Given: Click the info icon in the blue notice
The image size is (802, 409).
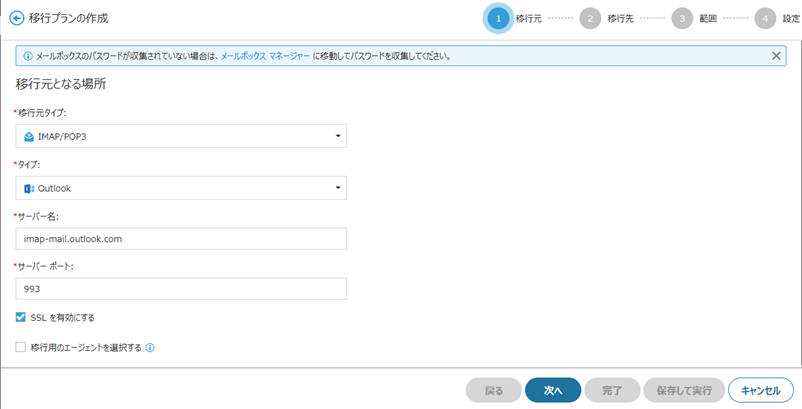Looking at the screenshot, I should point(28,56).
